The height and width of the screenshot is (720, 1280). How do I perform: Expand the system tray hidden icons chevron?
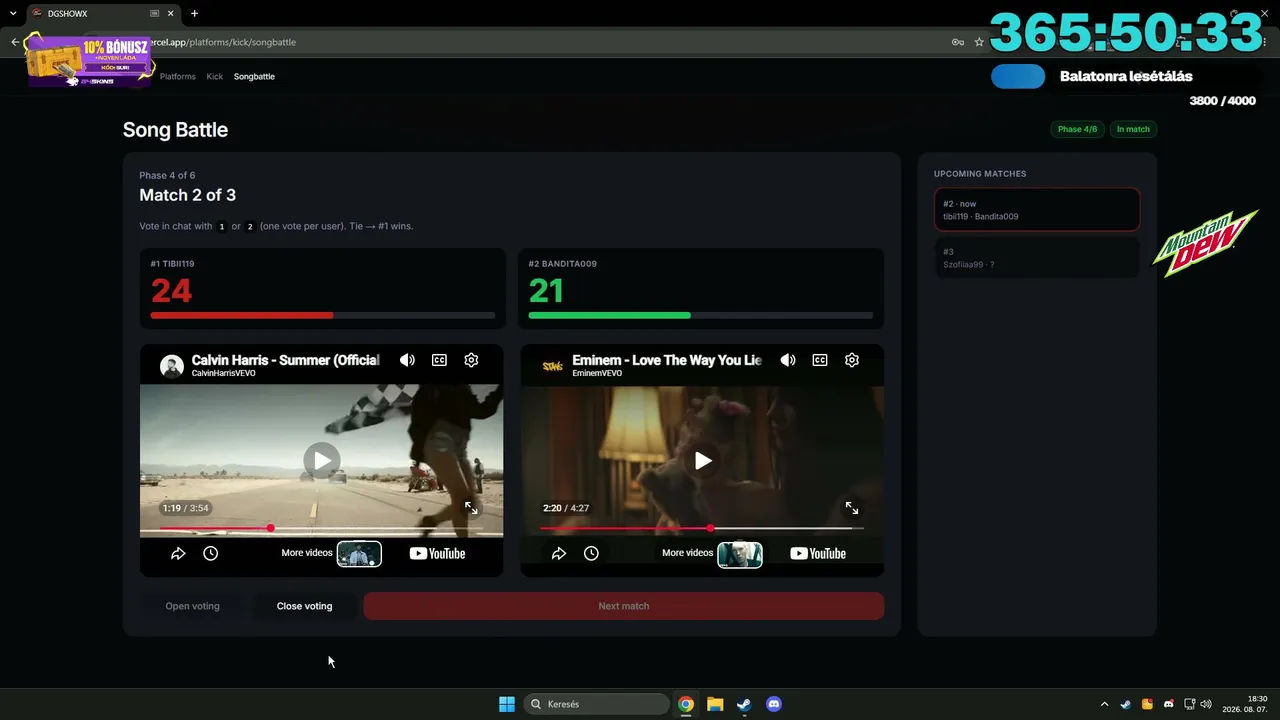click(x=1104, y=704)
